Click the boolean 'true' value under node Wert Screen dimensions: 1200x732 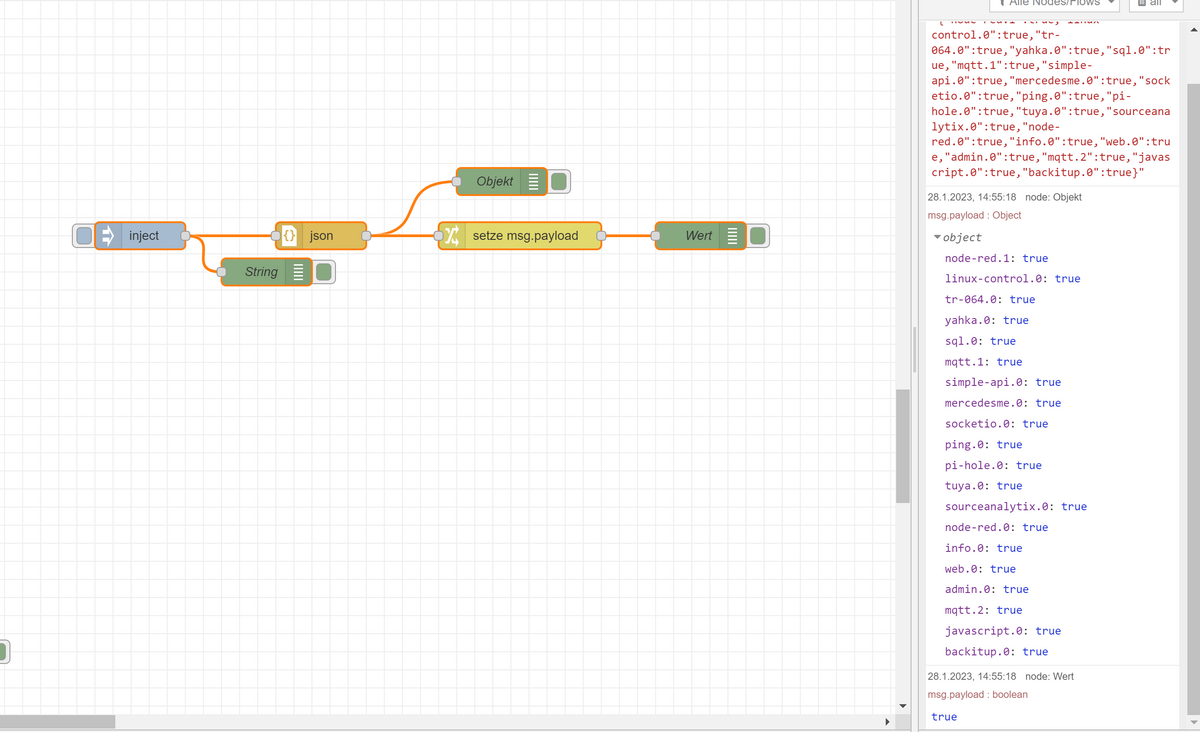pyautogui.click(x=944, y=717)
